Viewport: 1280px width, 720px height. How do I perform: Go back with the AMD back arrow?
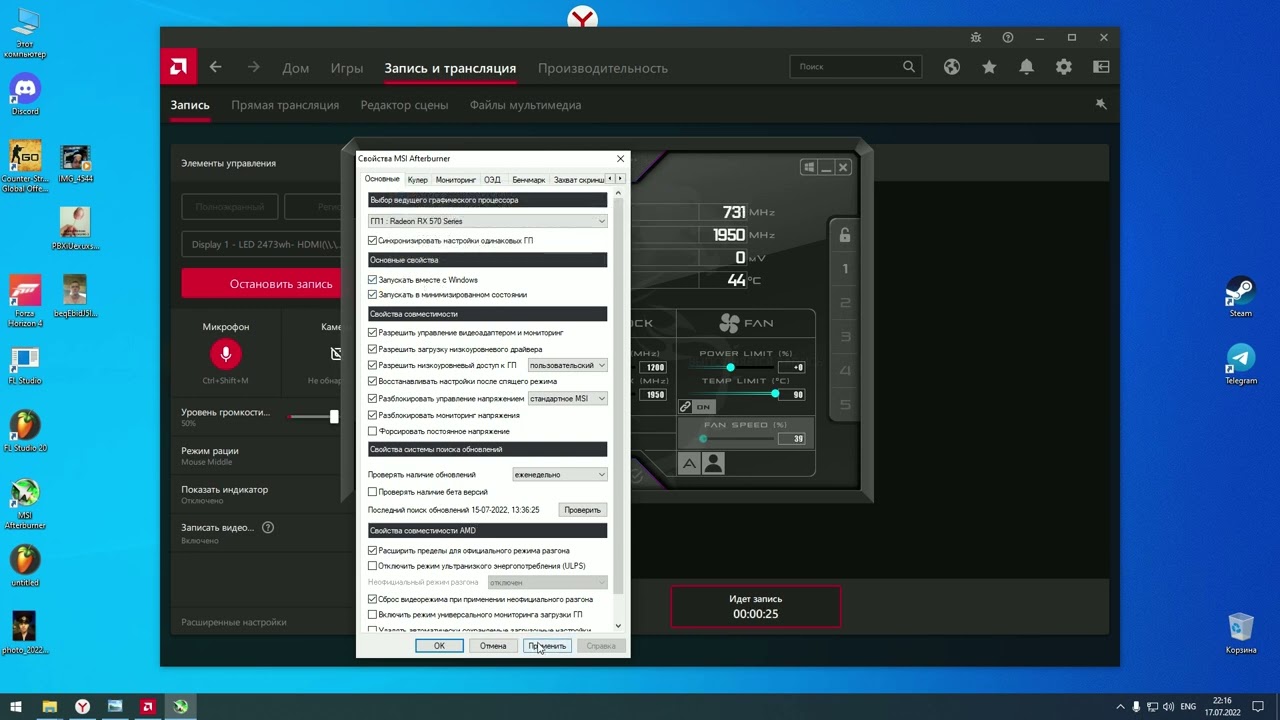(216, 67)
